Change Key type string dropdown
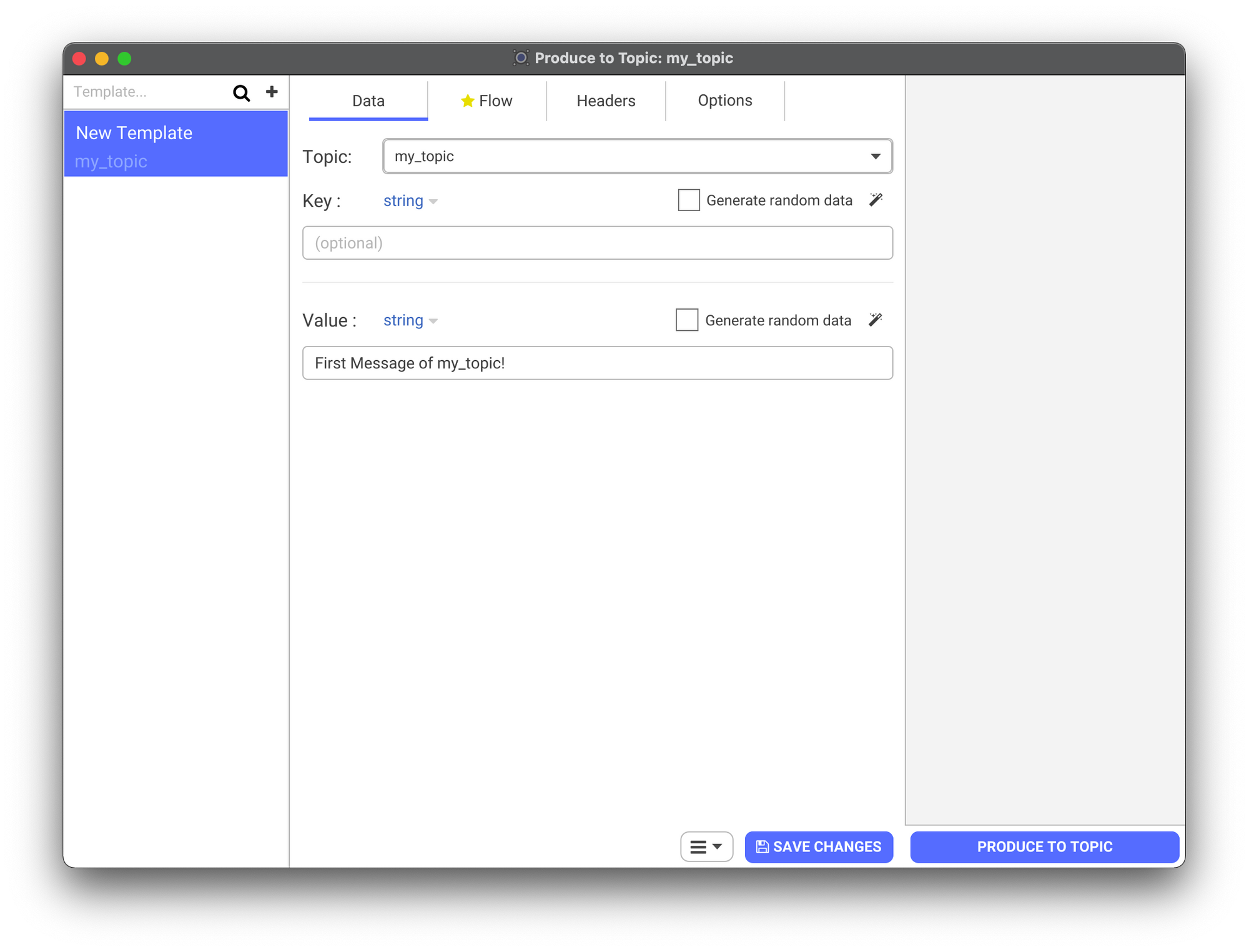 410,201
